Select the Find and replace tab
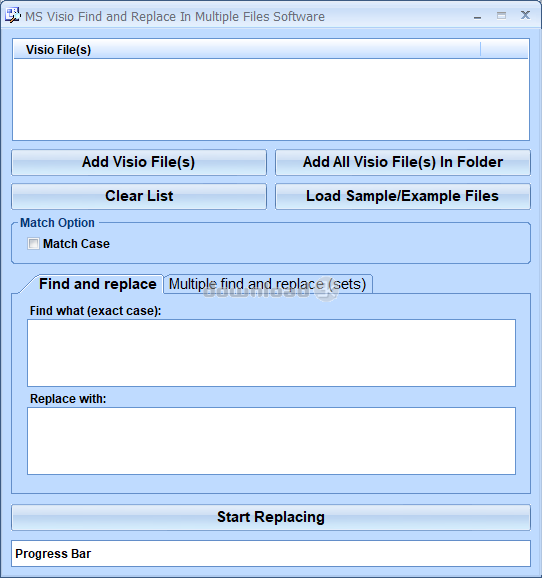Screen dimensions: 542x578 coord(98,284)
